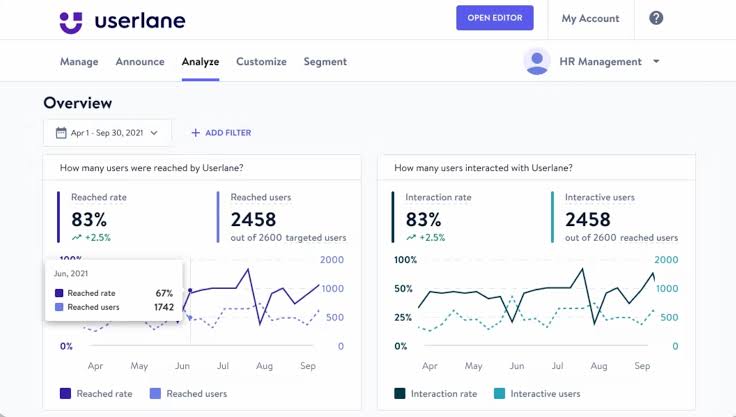Screen dimensions: 736x417
Task: Go to the Customize tab
Action: 261,62
